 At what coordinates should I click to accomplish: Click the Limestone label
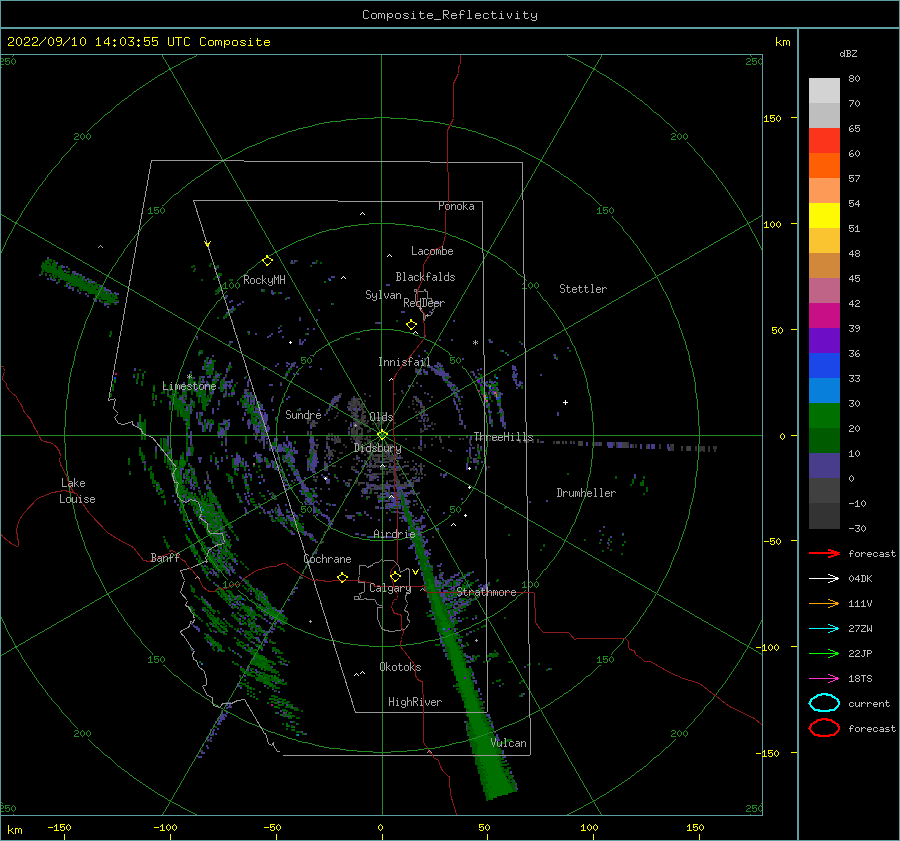(189, 386)
